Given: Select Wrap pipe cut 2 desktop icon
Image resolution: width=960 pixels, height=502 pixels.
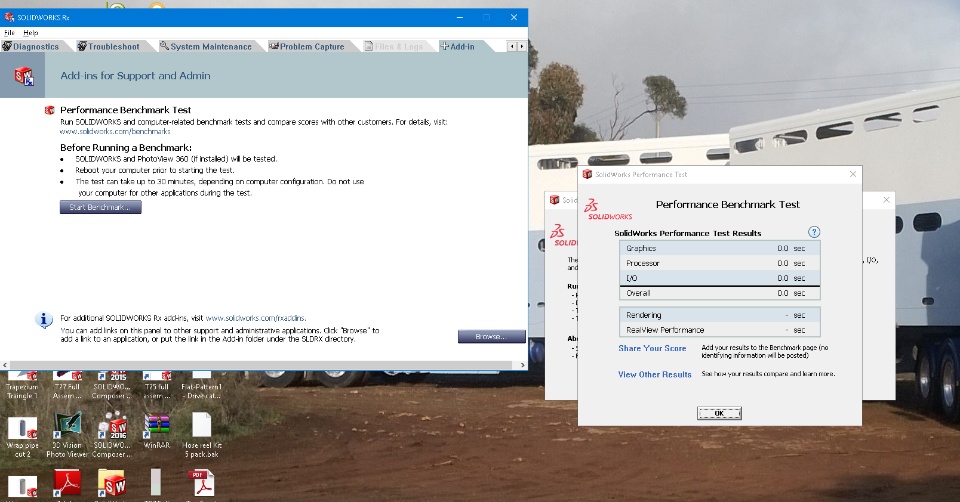Looking at the screenshot, I should click(x=22, y=435).
